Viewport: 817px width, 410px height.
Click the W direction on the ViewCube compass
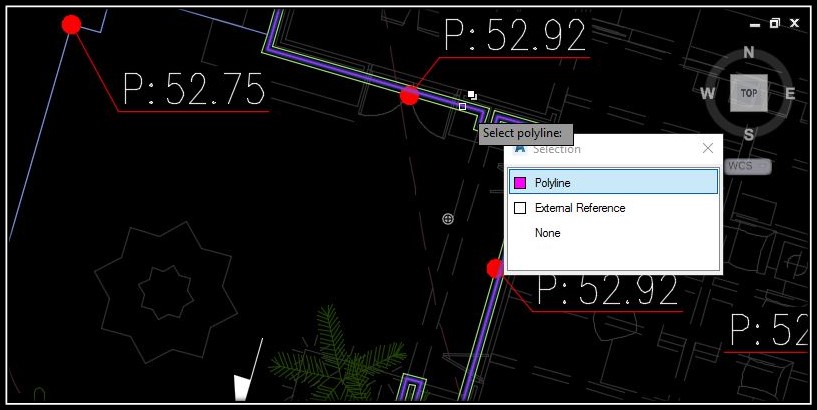pyautogui.click(x=708, y=94)
